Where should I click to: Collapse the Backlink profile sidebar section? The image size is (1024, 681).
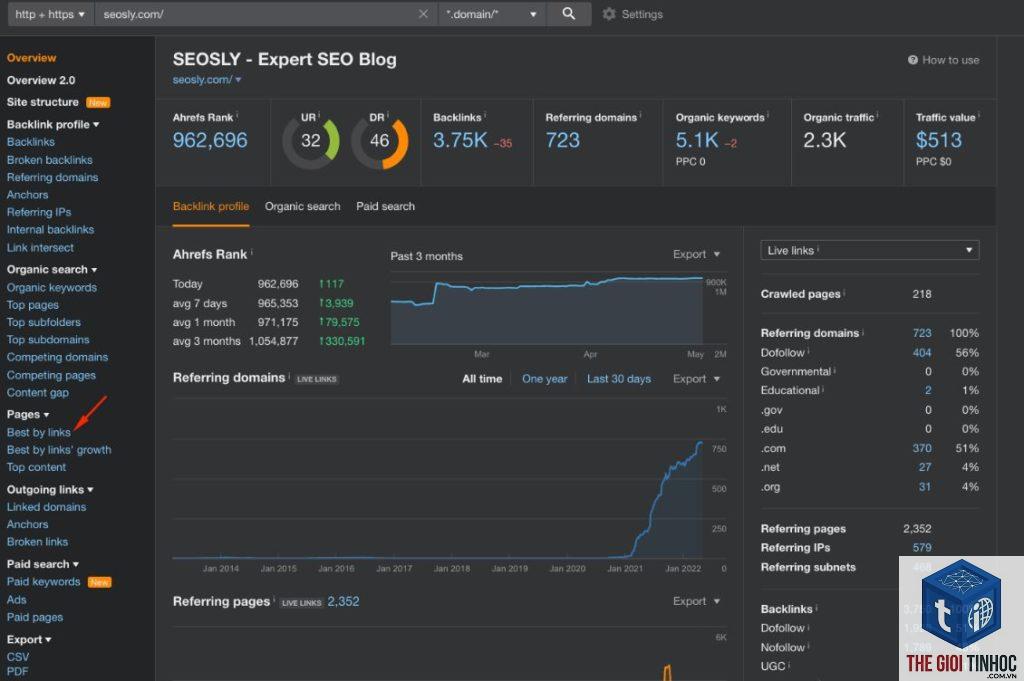(53, 124)
